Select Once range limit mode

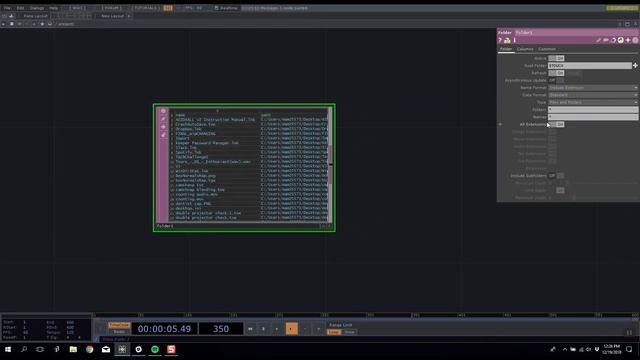tap(349, 332)
